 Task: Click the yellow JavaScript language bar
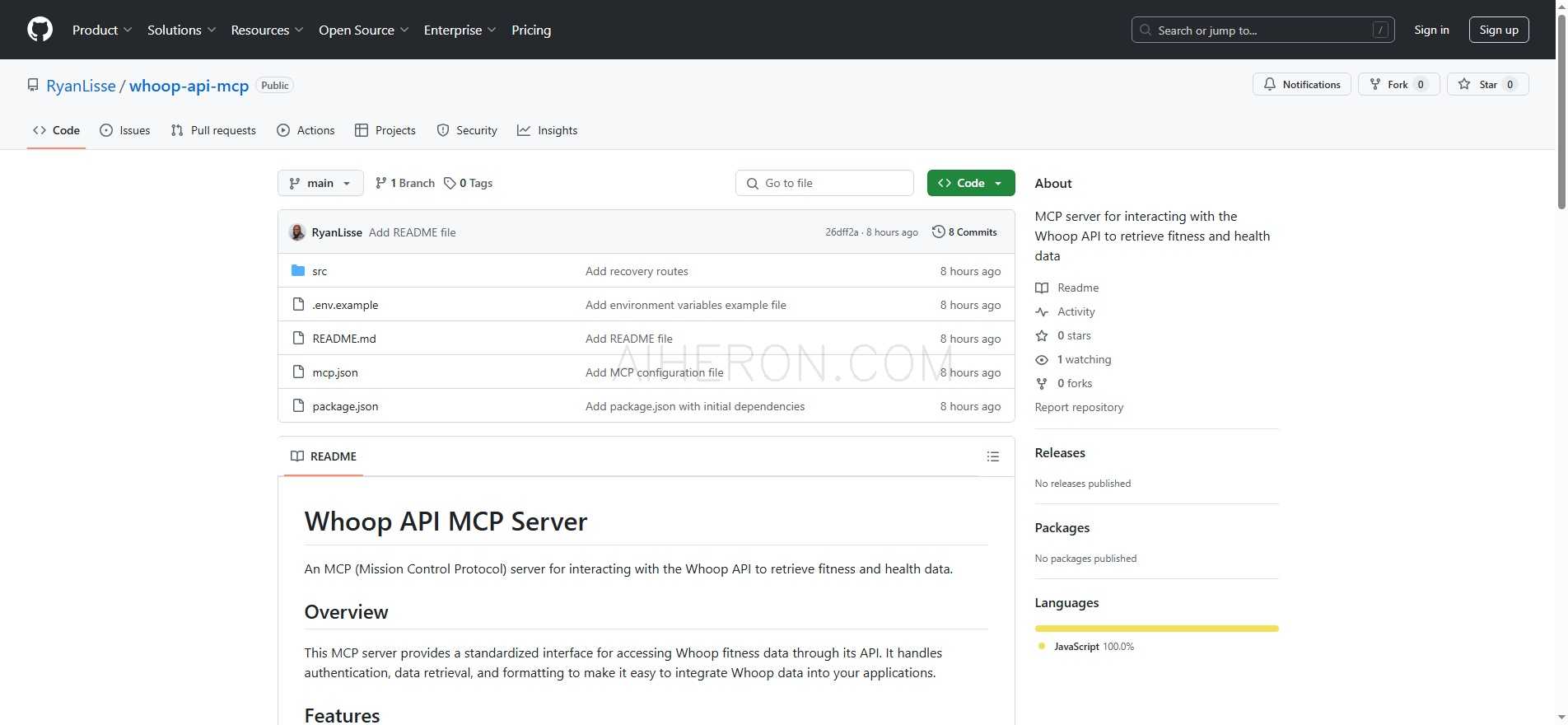pyautogui.click(x=1156, y=629)
